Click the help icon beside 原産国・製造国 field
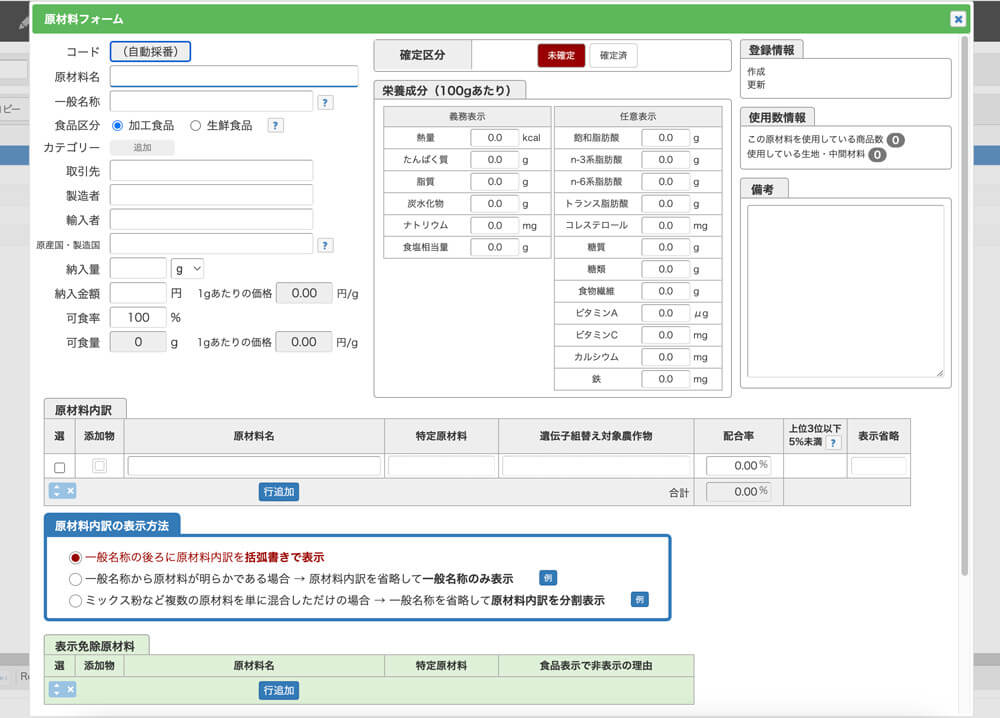The width and height of the screenshot is (1000, 718). click(325, 245)
